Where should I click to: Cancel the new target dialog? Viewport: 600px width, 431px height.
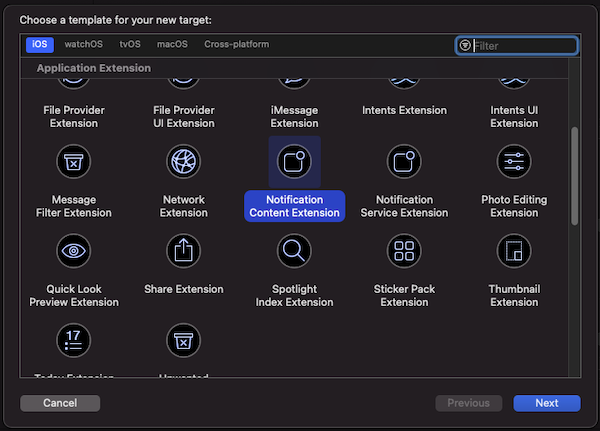60,403
